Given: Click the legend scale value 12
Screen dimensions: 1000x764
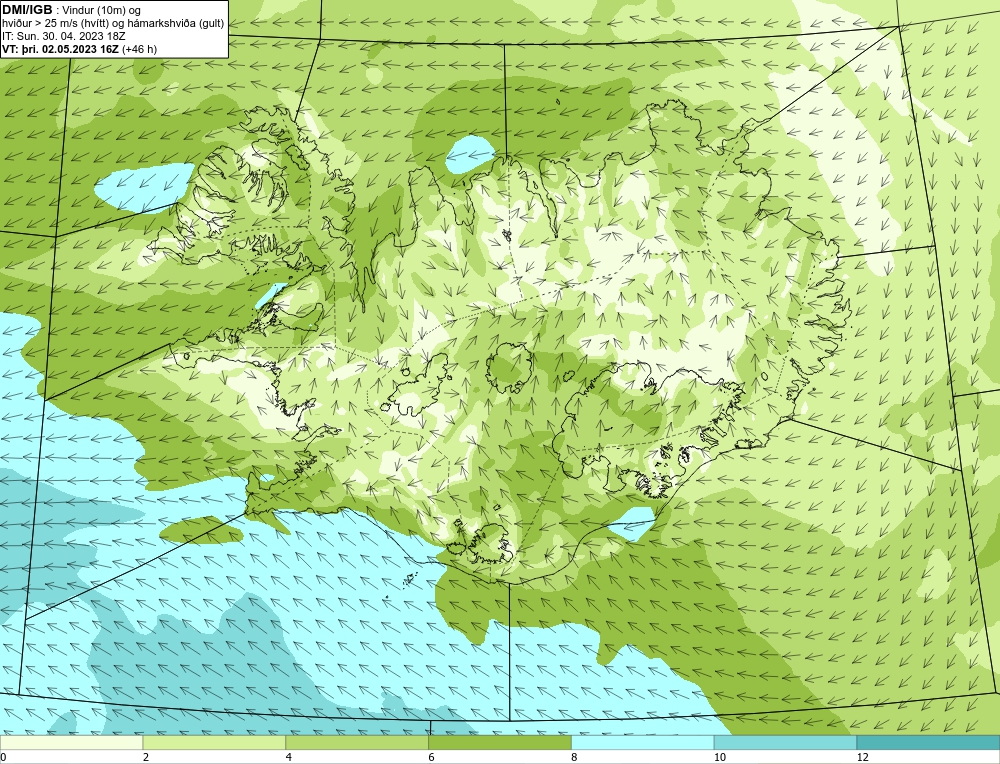Looking at the screenshot, I should click(862, 757).
